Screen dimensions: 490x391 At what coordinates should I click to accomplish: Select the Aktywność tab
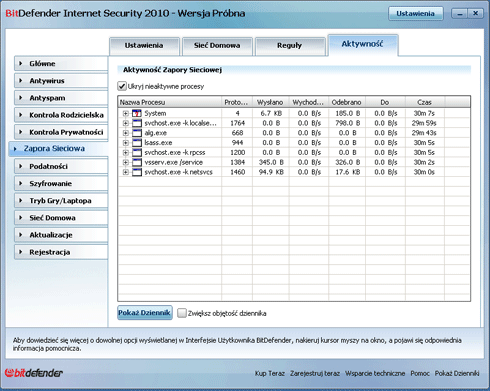coord(363,44)
